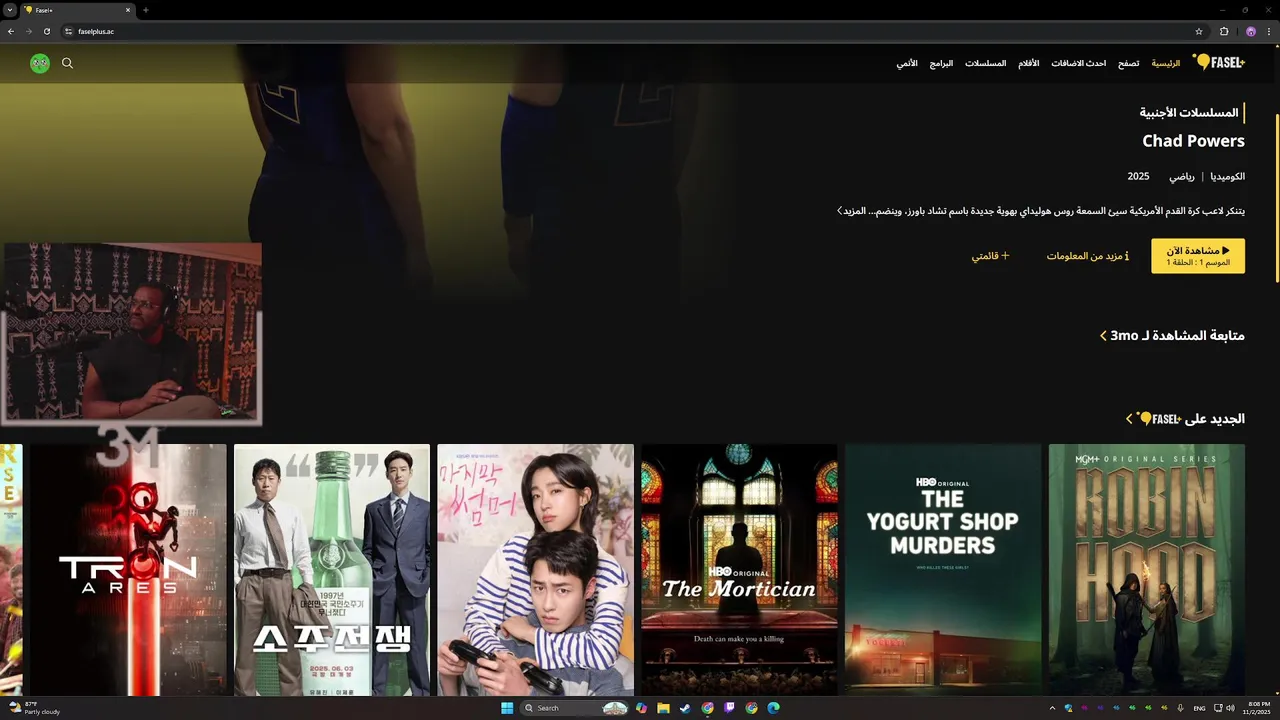Open The Mortician poster
Viewport: 1280px width, 720px height.
click(739, 570)
